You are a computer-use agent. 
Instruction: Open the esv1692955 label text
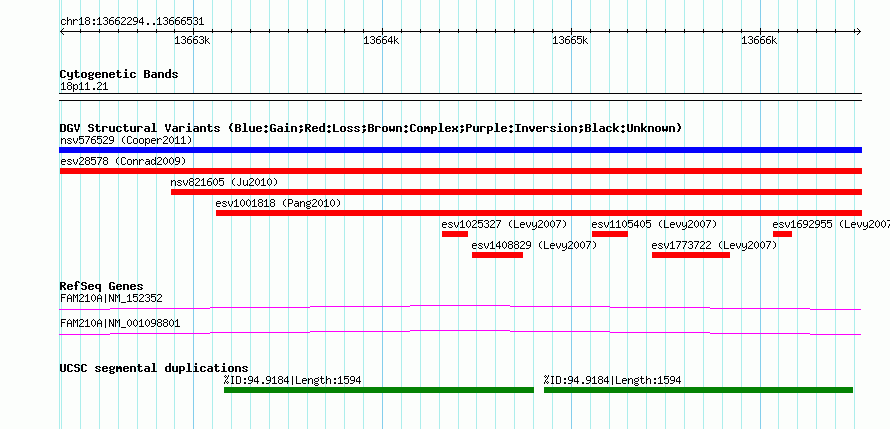tap(831, 224)
